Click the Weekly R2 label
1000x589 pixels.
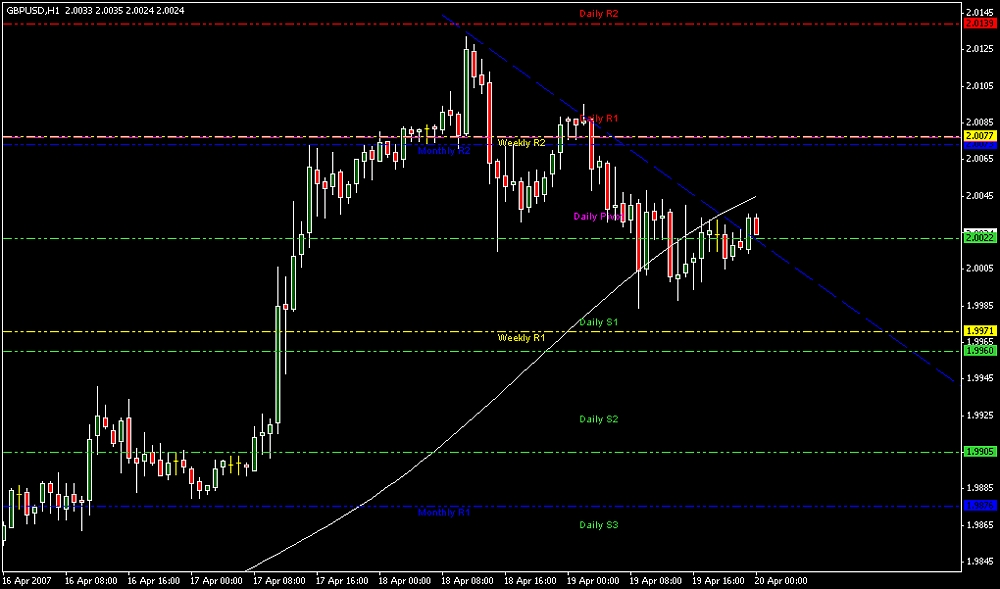(x=522, y=143)
